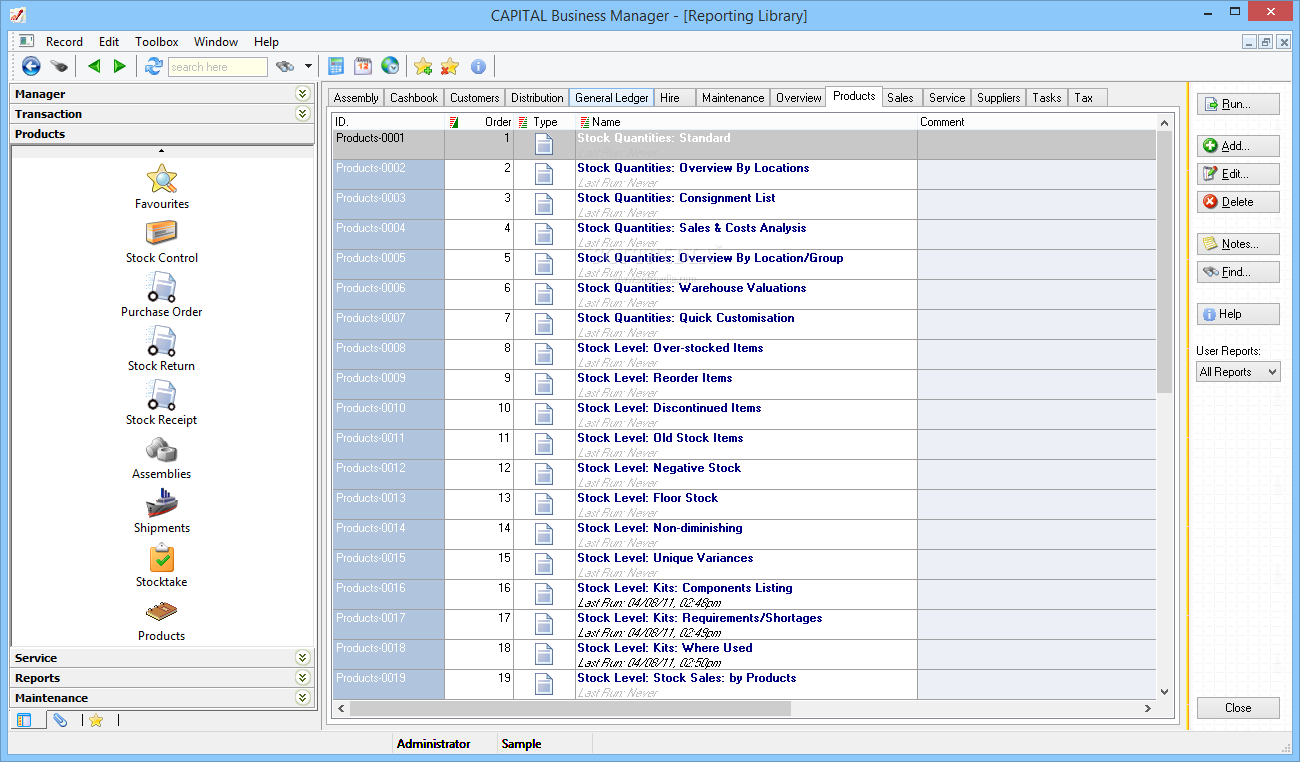1300x762 pixels.
Task: Click the Products section header in sidebar
Action: coord(162,134)
